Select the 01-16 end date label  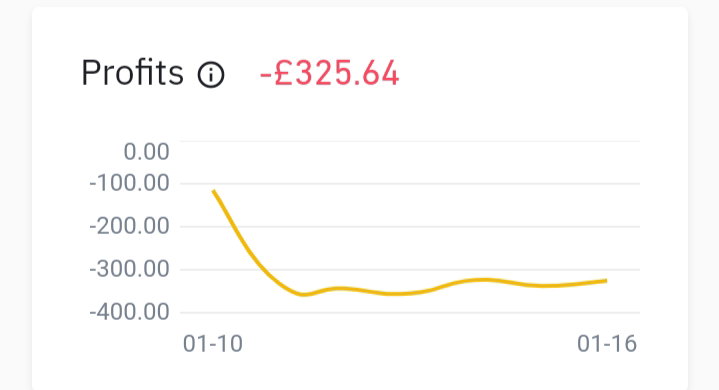[x=607, y=344]
